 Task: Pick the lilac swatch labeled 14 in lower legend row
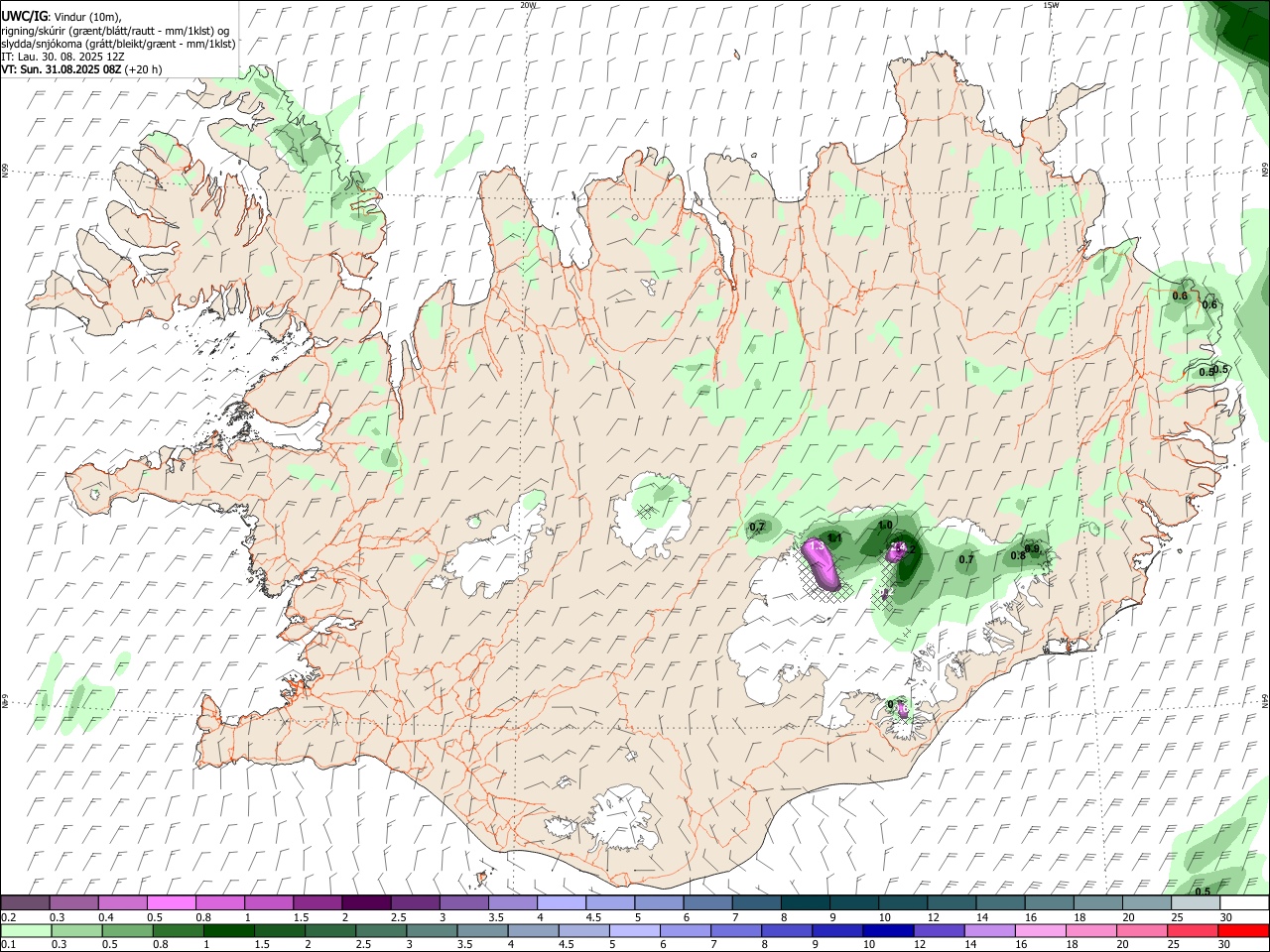click(989, 931)
